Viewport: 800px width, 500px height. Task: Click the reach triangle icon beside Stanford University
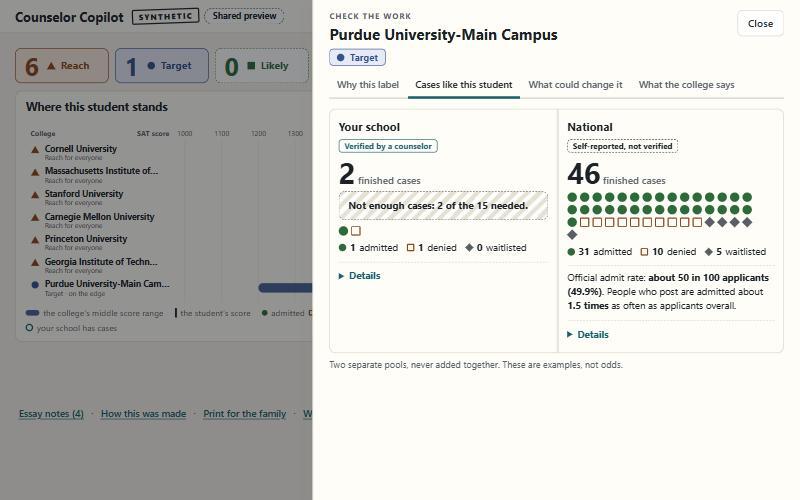pyautogui.click(x=35, y=194)
